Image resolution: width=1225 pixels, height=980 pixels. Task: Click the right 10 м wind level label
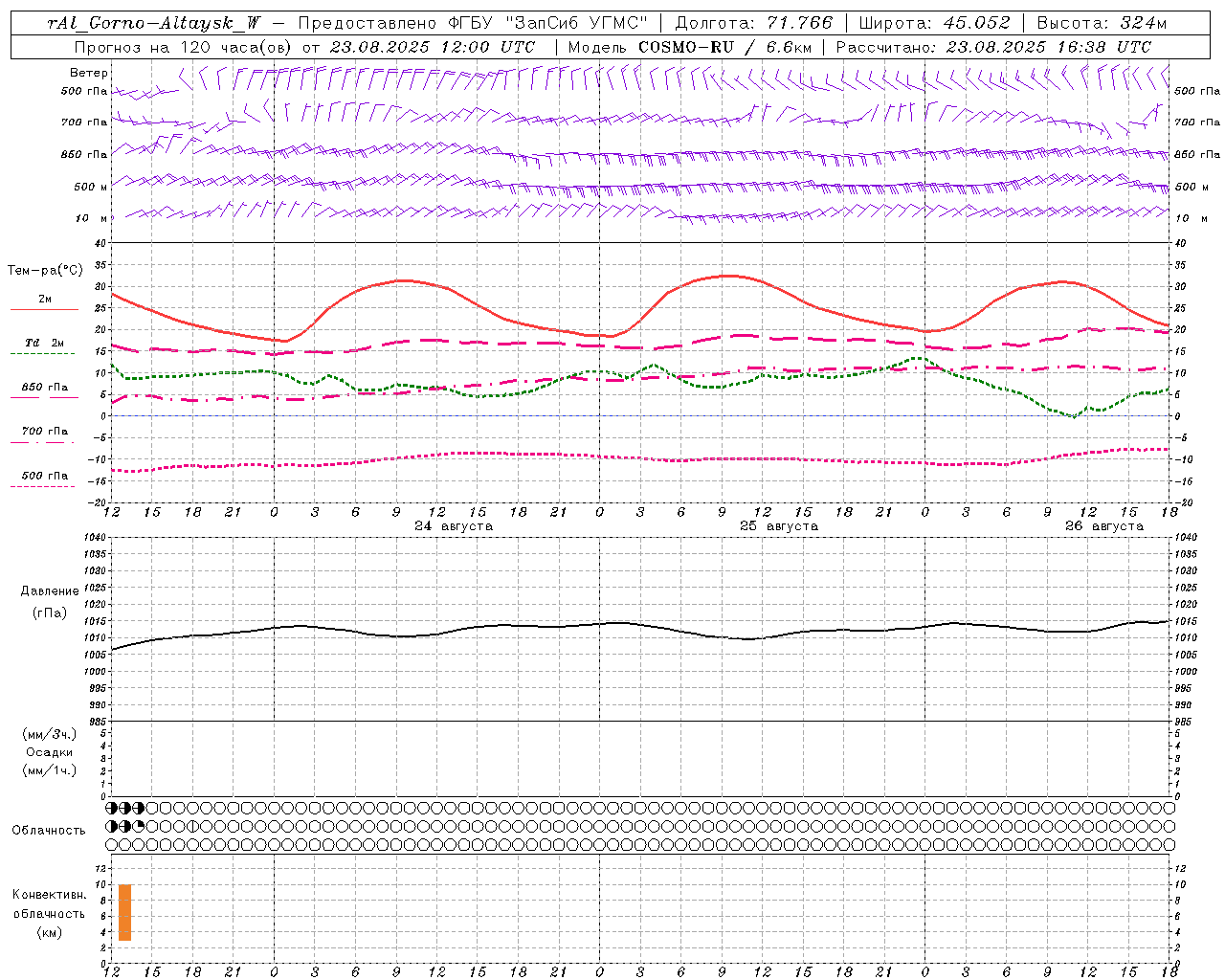coord(1192,219)
